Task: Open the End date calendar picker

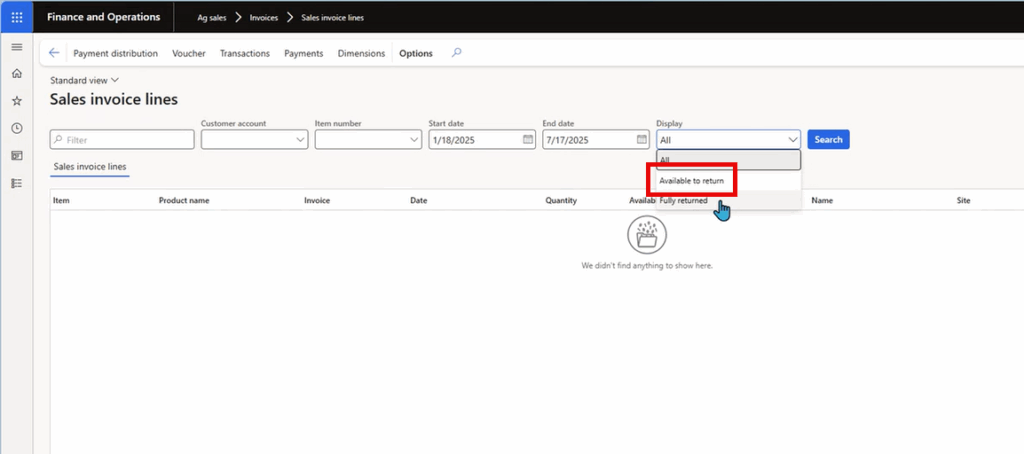Action: pos(642,139)
